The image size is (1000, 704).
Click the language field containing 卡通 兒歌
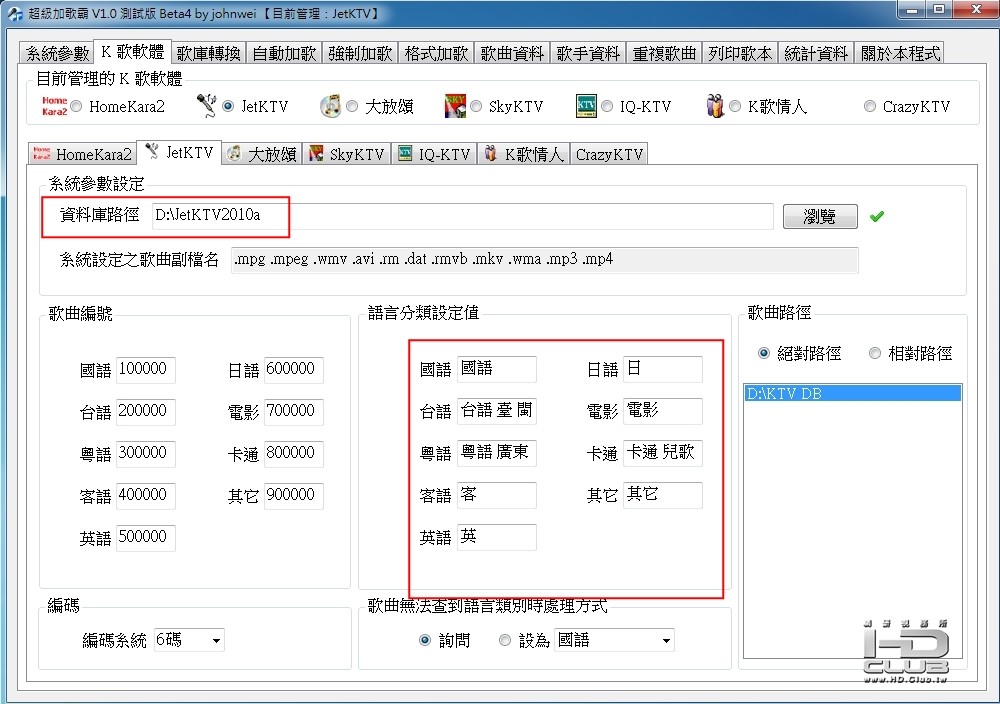(x=663, y=453)
